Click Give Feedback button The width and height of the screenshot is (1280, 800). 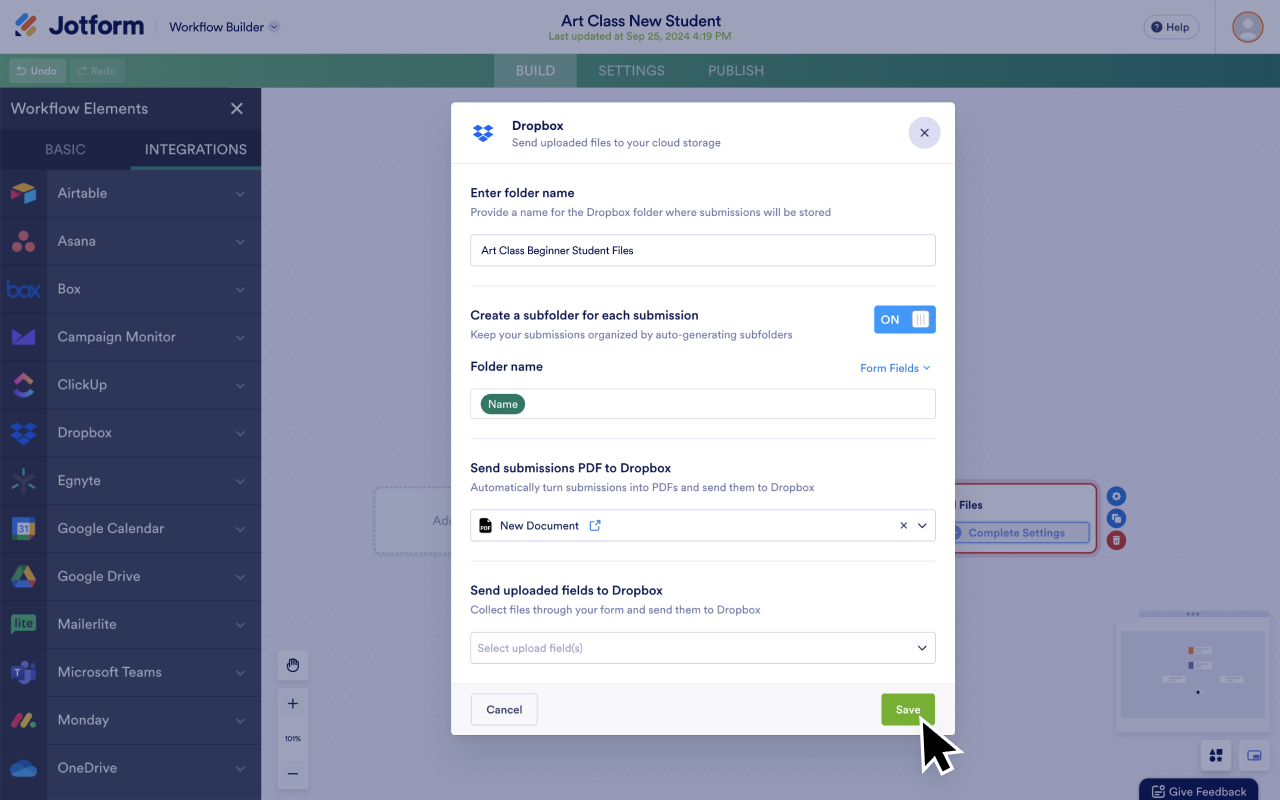point(1198,791)
